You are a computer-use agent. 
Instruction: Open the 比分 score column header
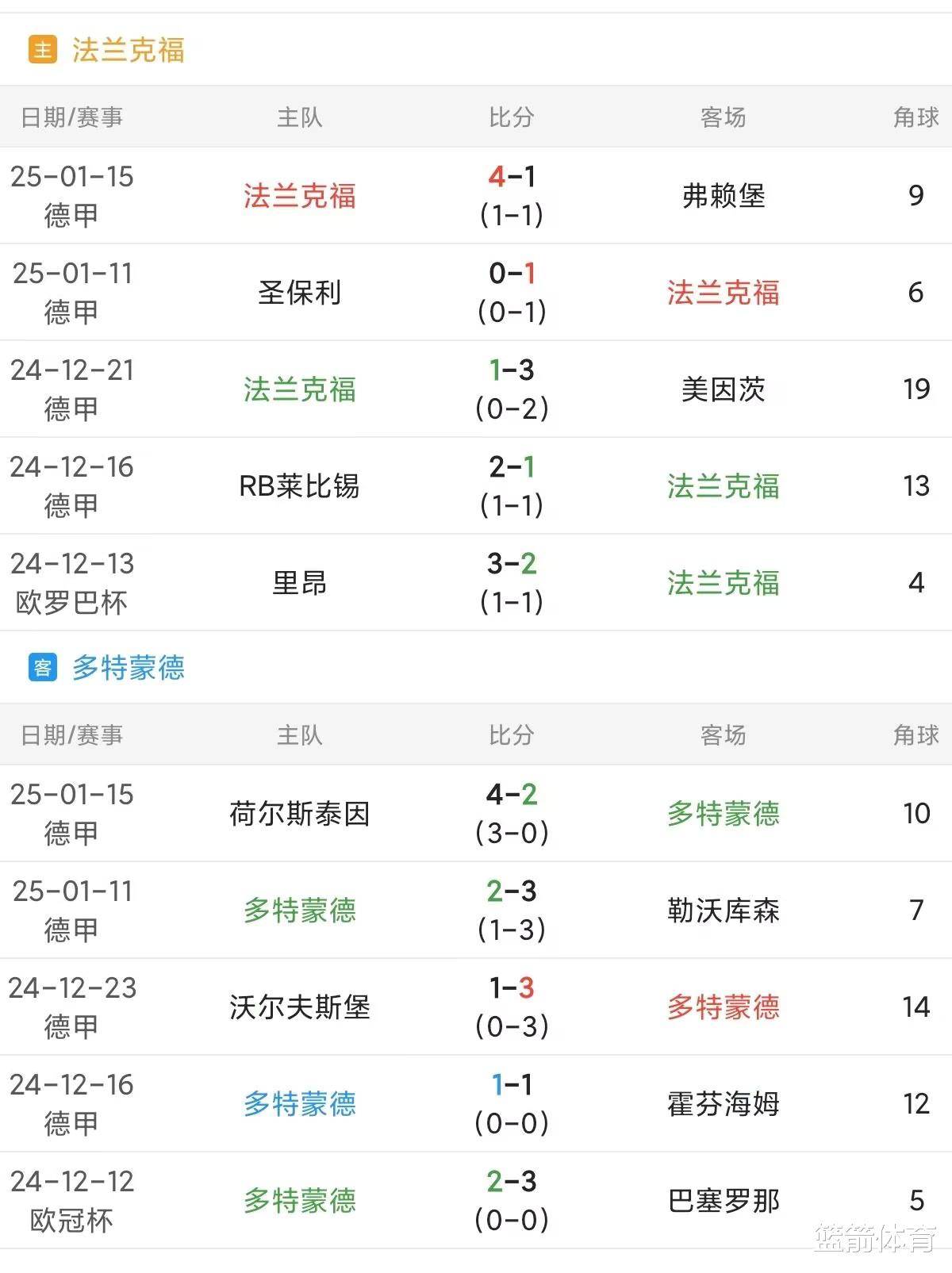(x=513, y=115)
